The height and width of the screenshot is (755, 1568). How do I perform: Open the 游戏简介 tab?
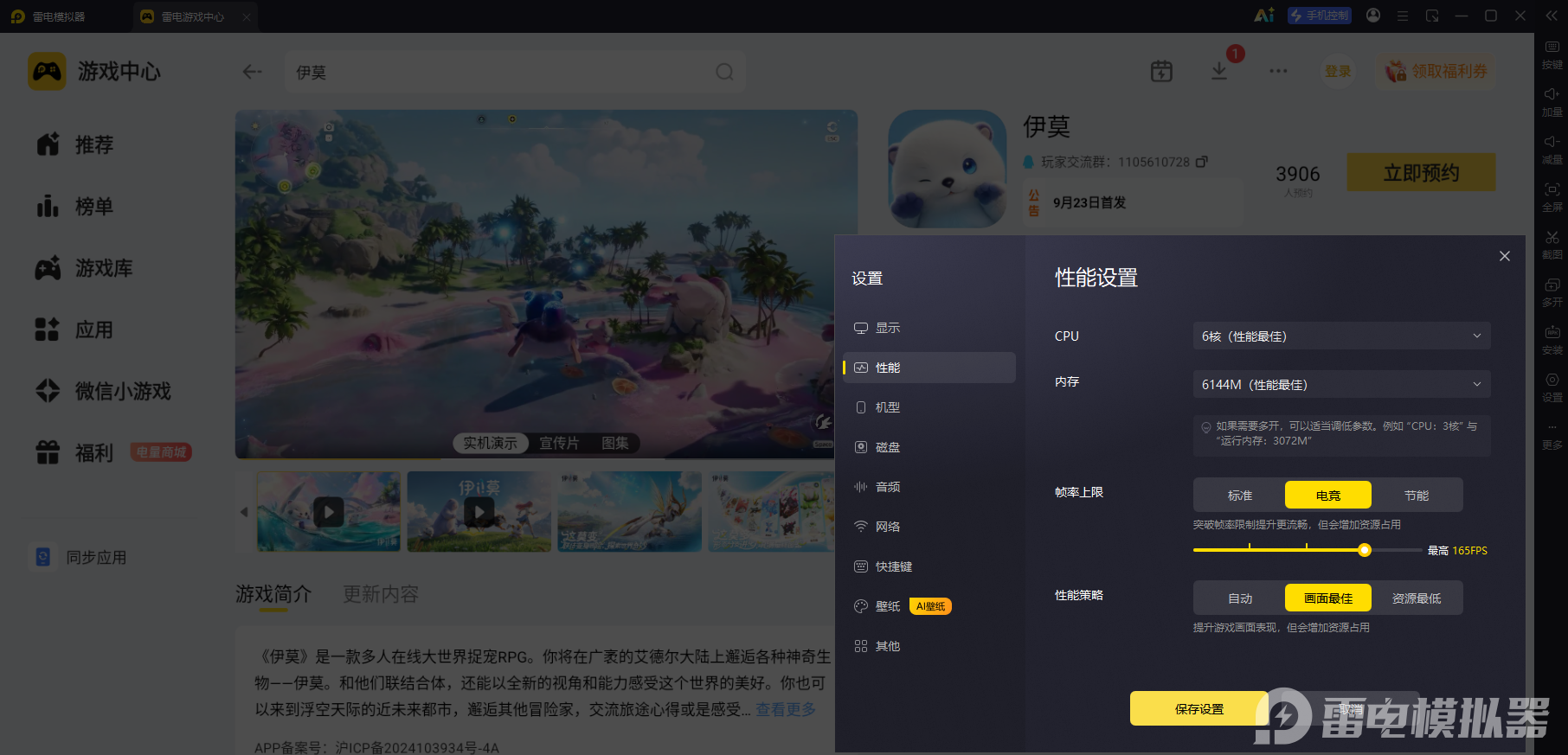point(273,594)
